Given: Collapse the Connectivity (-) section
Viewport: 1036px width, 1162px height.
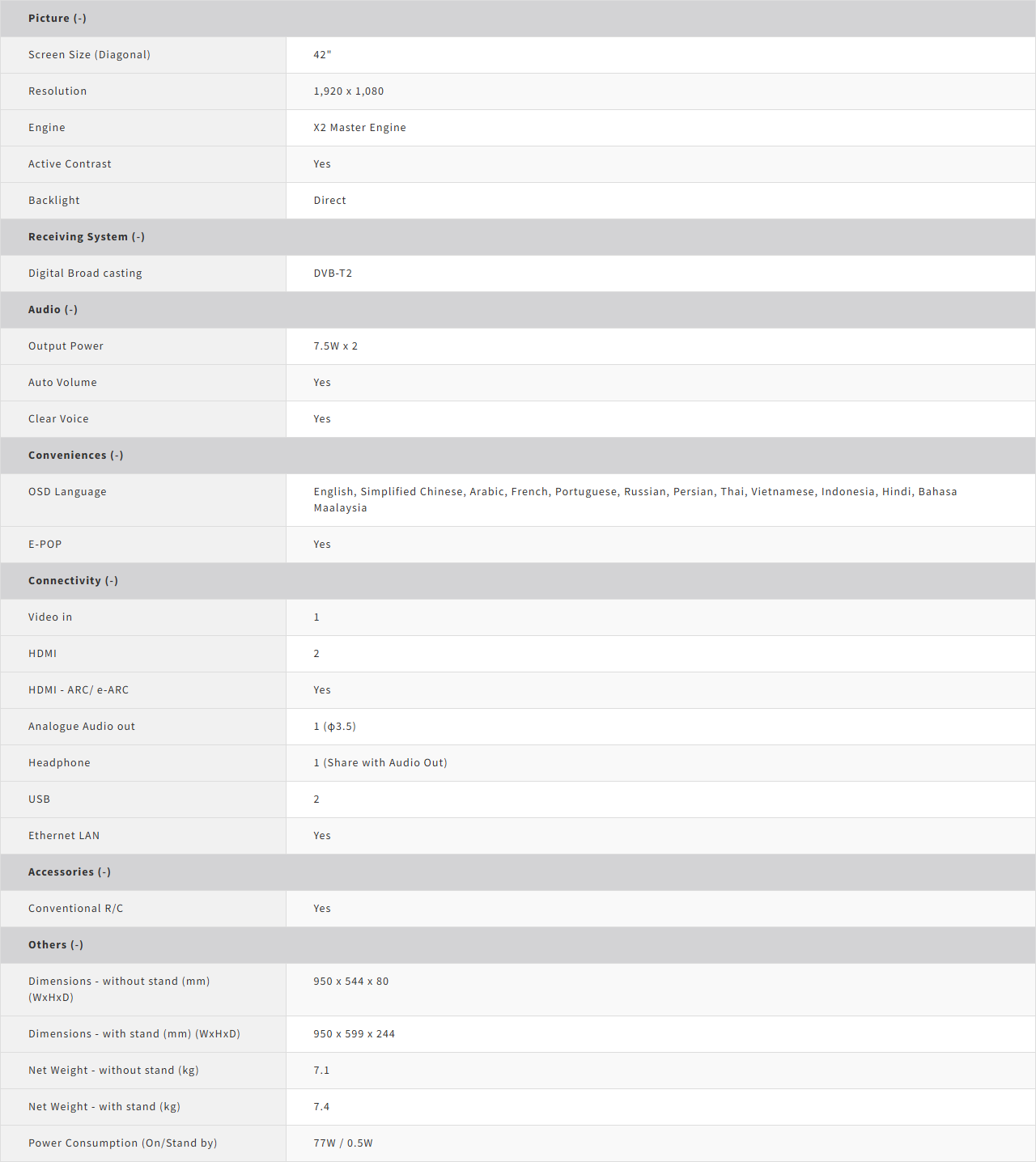Looking at the screenshot, I should [74, 581].
